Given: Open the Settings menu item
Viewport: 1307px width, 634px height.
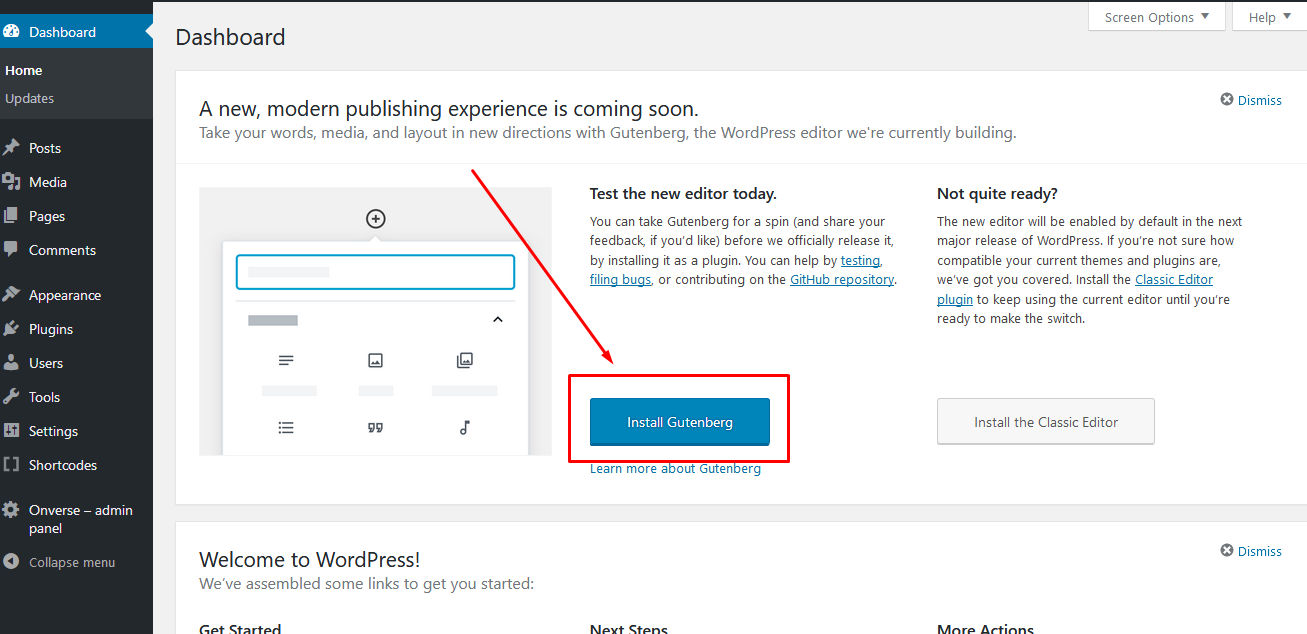Looking at the screenshot, I should tap(53, 431).
